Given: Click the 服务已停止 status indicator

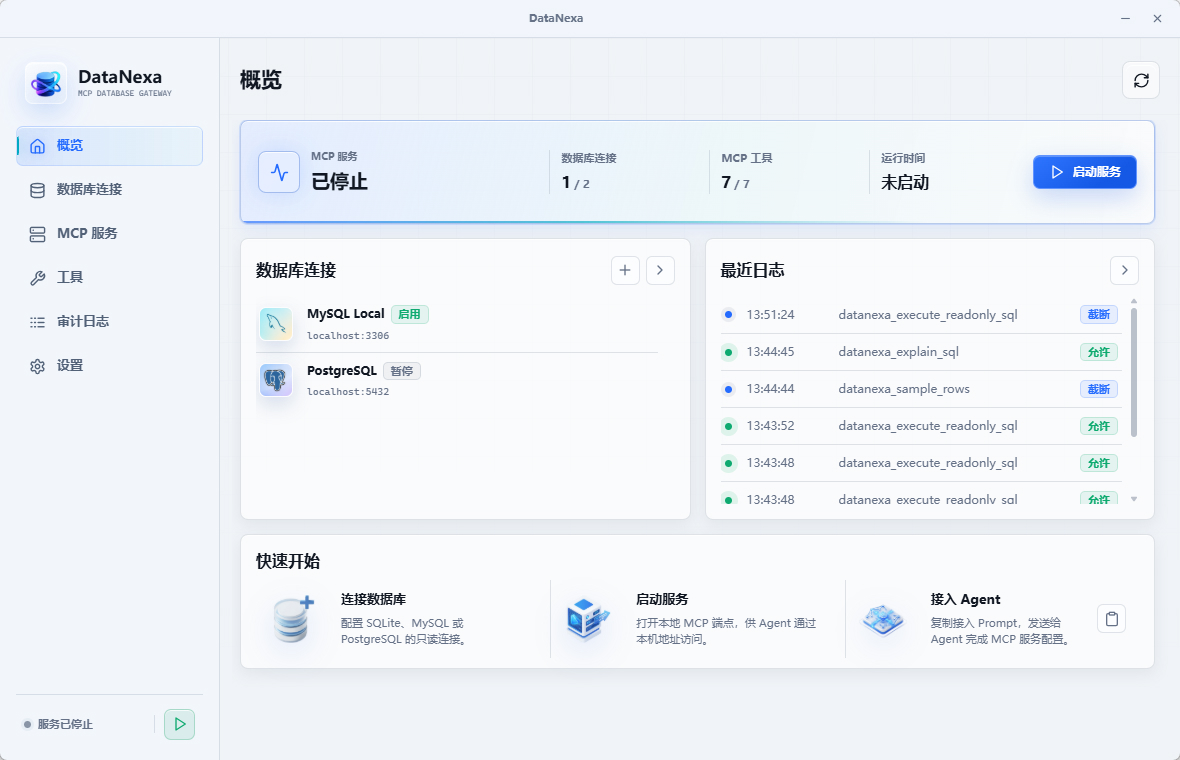Looking at the screenshot, I should (x=58, y=725).
